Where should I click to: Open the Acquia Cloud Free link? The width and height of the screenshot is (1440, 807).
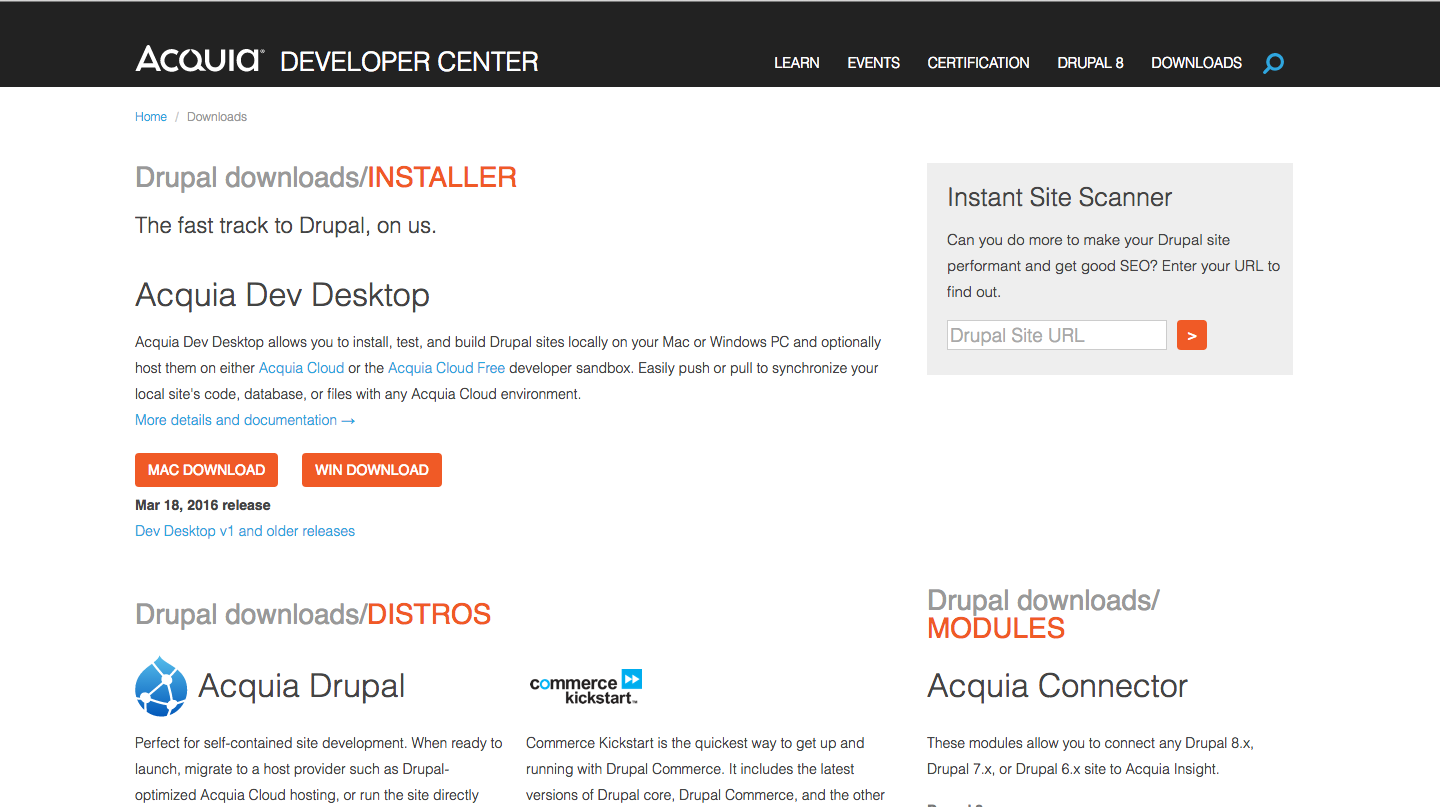coord(446,368)
